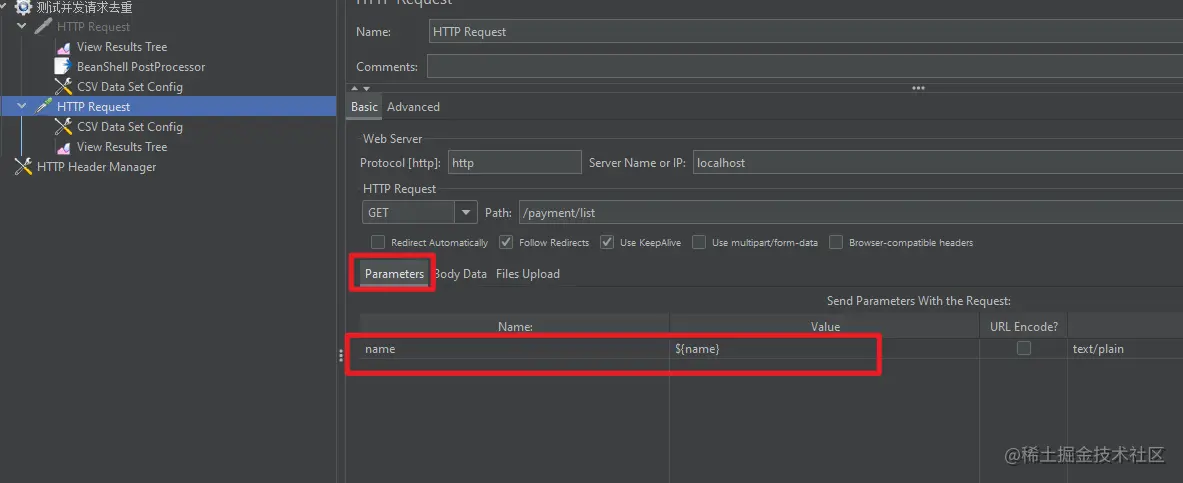Click the BeanShell PostProcessor icon
This screenshot has width=1183, height=483.
(x=63, y=66)
